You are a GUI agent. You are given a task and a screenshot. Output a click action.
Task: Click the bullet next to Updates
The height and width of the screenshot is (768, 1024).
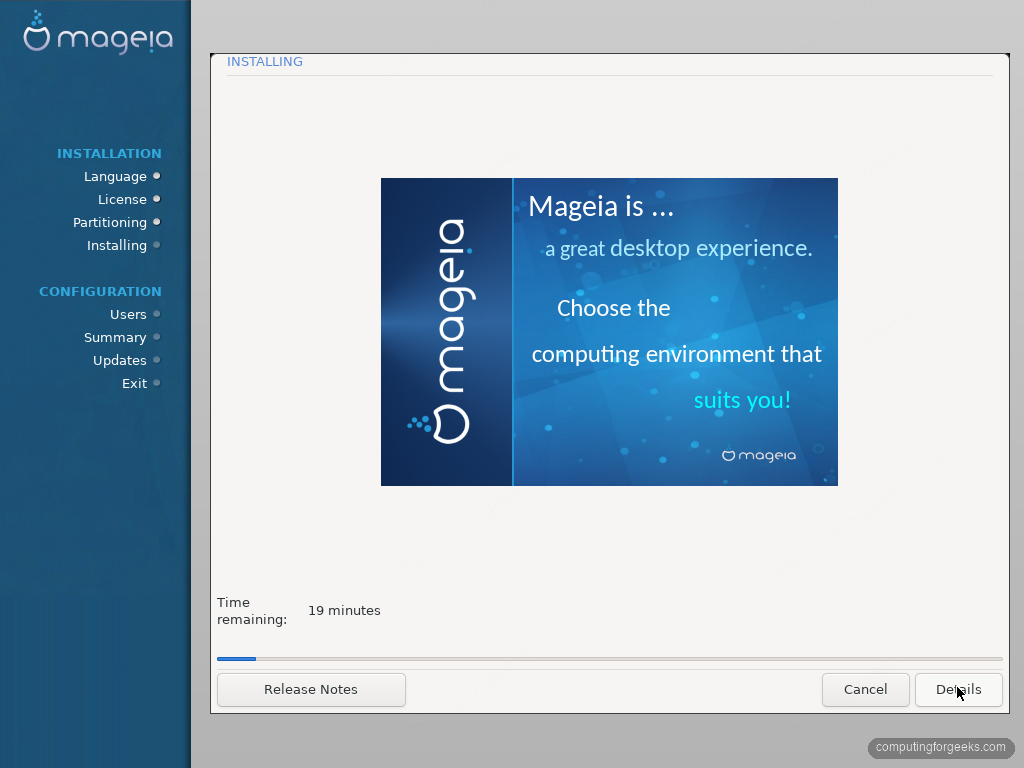(157, 360)
